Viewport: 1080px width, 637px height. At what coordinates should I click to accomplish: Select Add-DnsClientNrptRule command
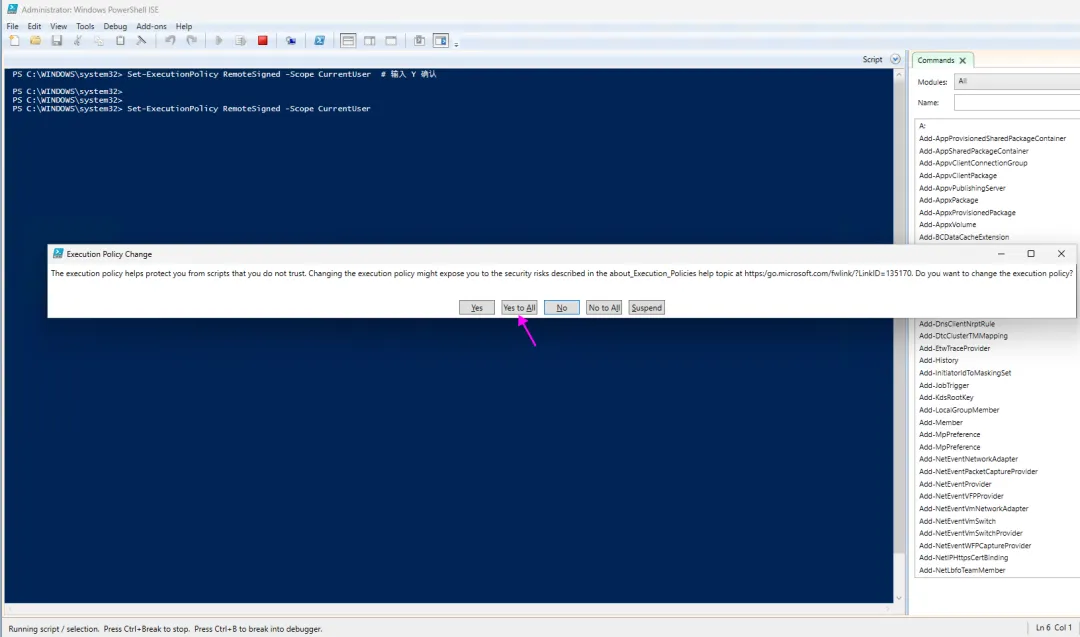[x=956, y=324]
